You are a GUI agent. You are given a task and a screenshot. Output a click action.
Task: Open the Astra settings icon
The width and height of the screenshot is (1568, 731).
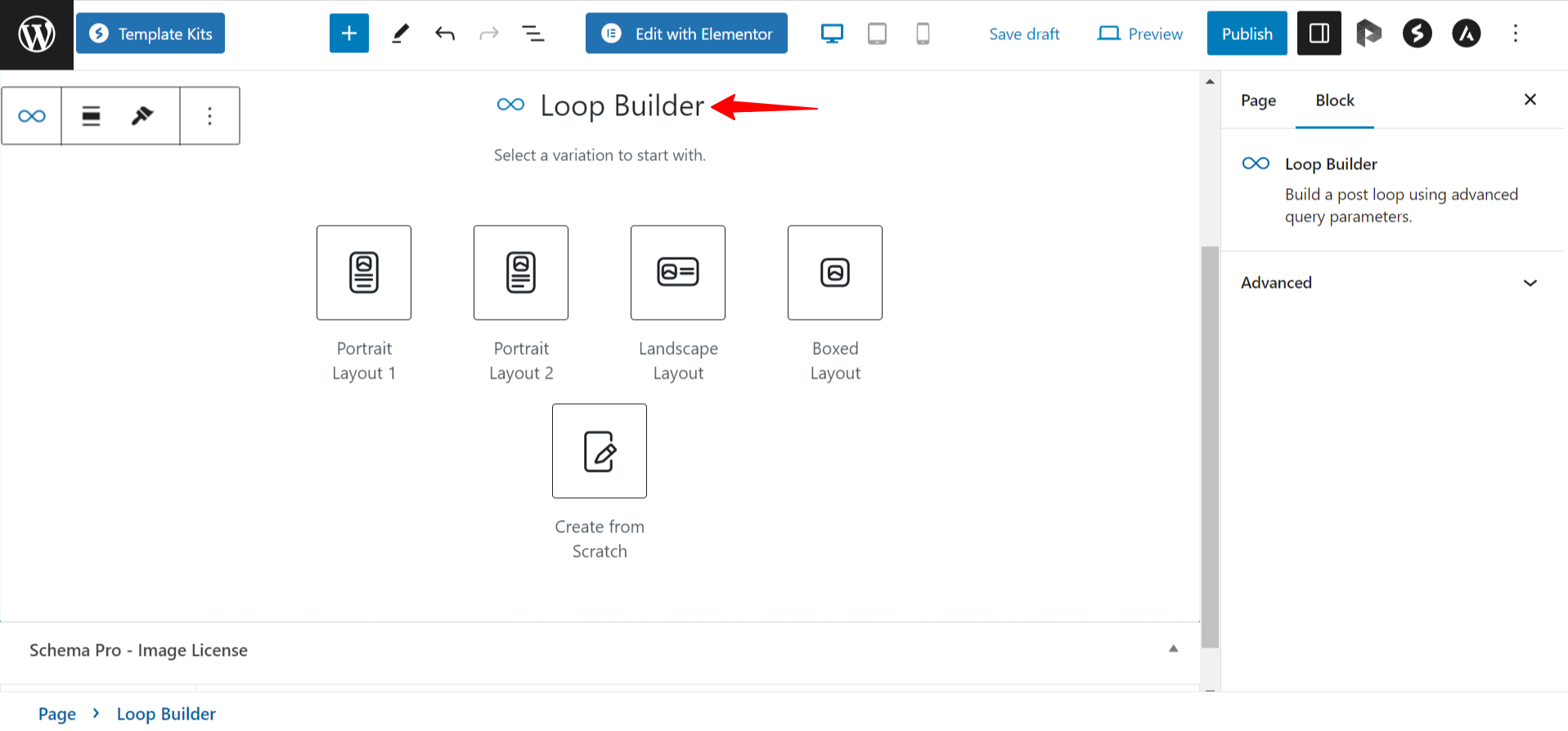[1466, 34]
